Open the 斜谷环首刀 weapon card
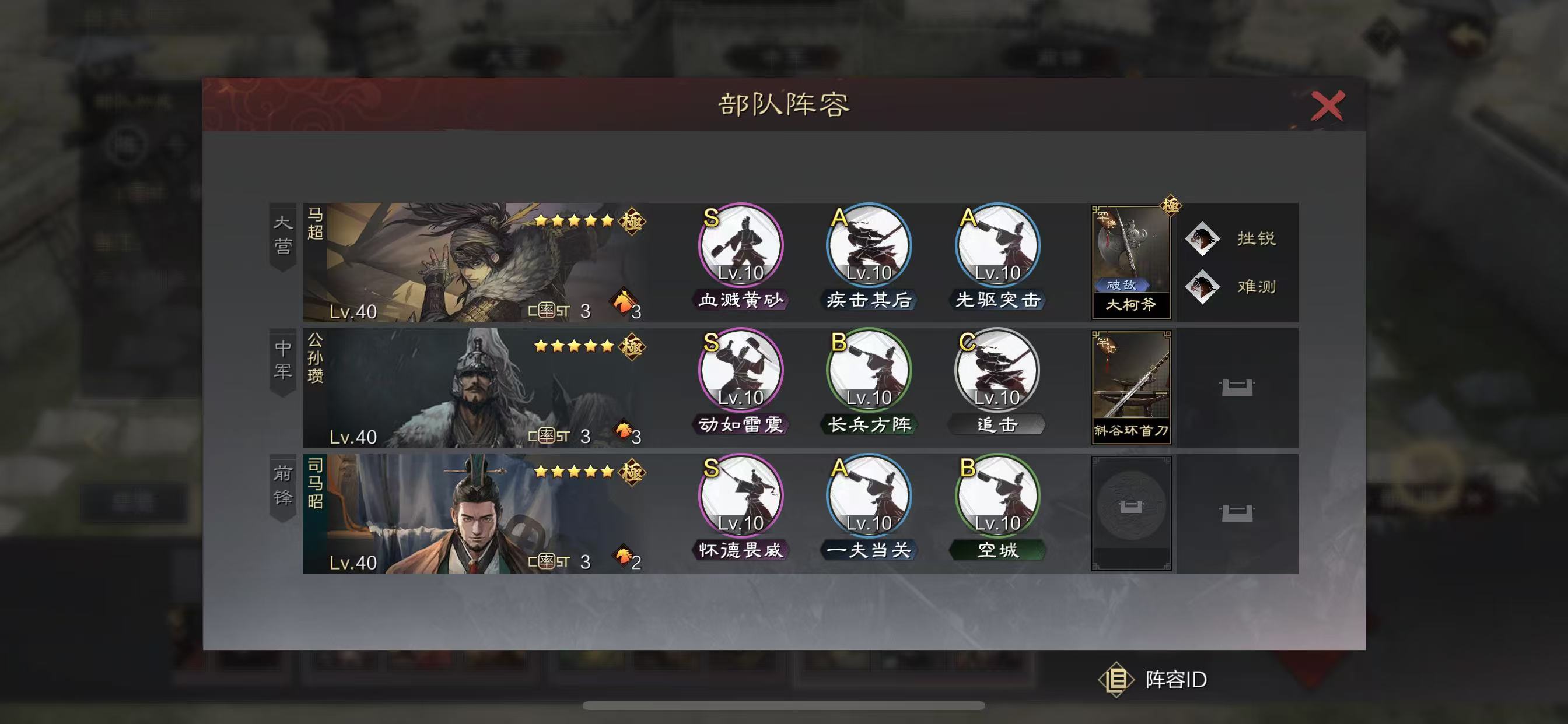 [x=1131, y=388]
